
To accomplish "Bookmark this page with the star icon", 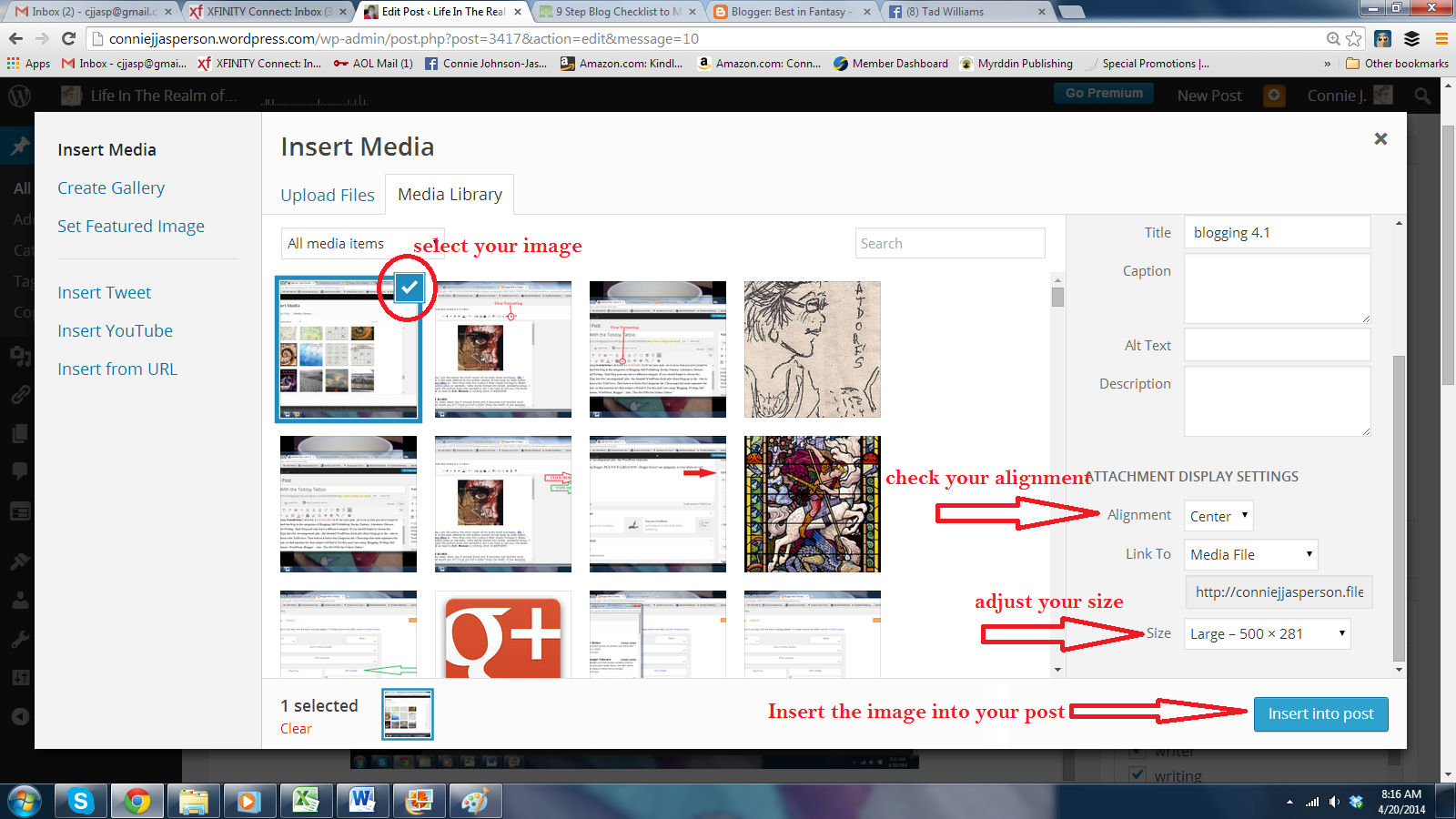I will [x=1354, y=38].
